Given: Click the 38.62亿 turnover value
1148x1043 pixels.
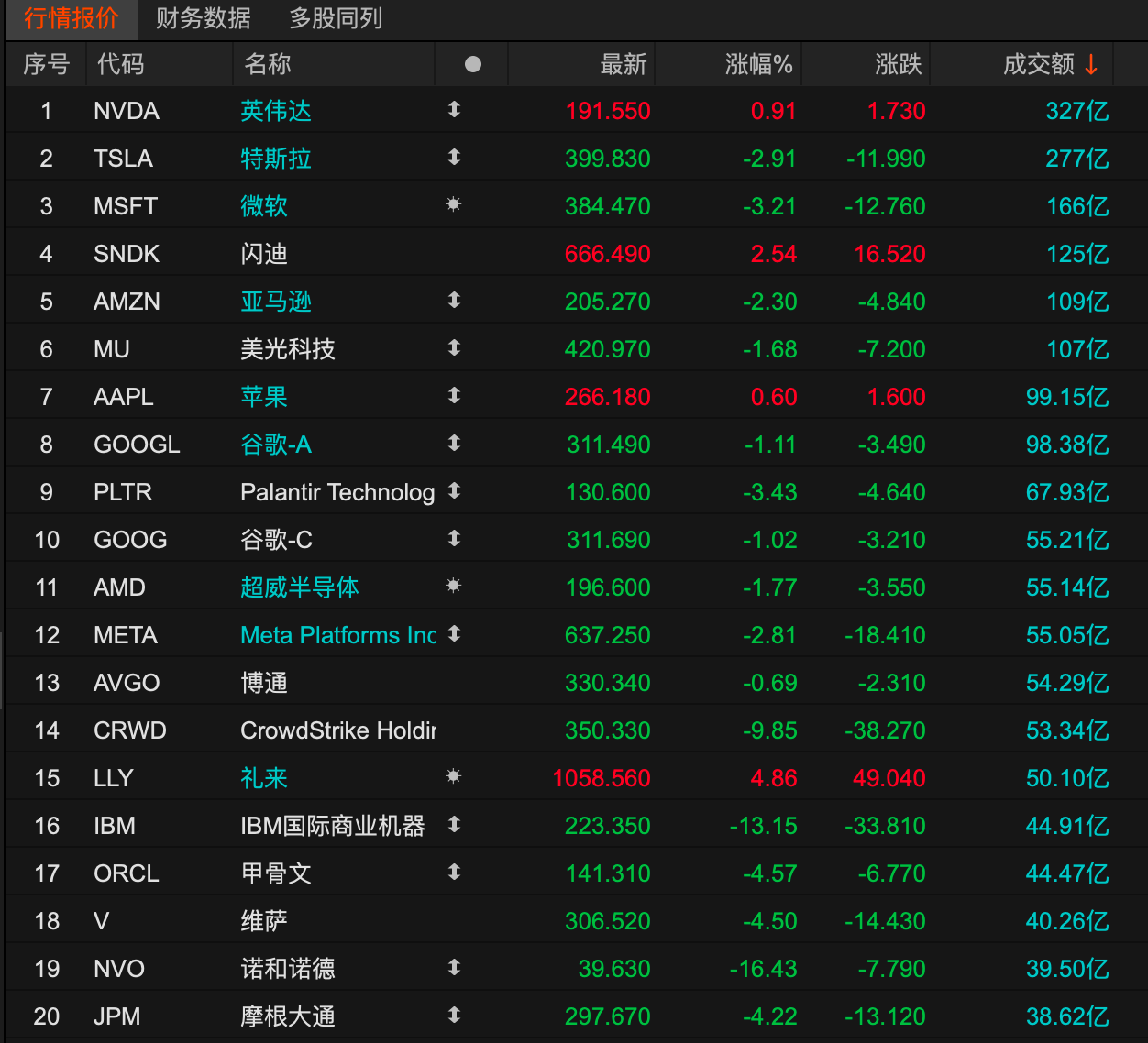Looking at the screenshot, I should pos(1067,1016).
